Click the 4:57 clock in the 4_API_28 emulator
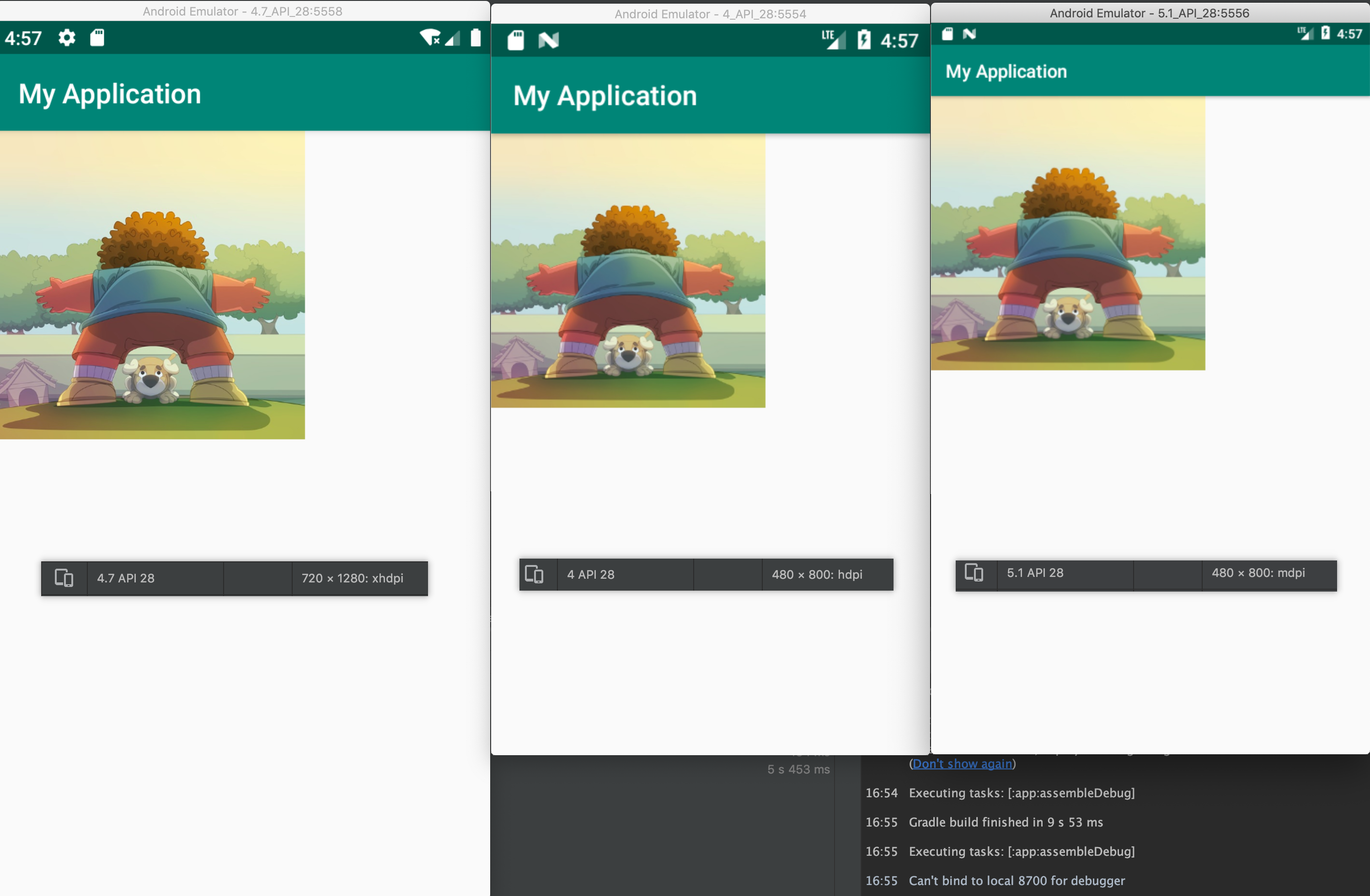 [899, 41]
